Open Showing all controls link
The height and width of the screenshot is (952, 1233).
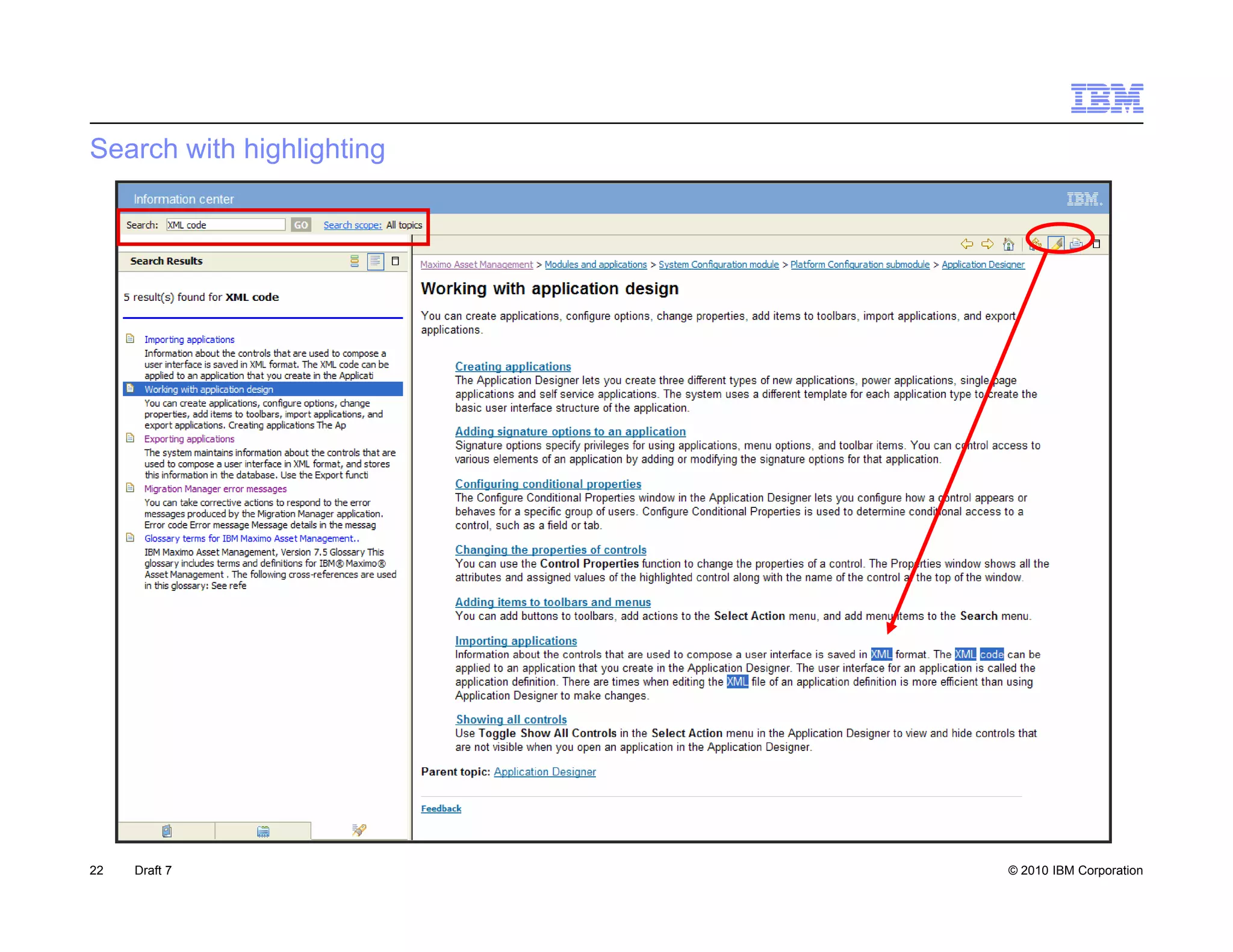[x=511, y=720]
